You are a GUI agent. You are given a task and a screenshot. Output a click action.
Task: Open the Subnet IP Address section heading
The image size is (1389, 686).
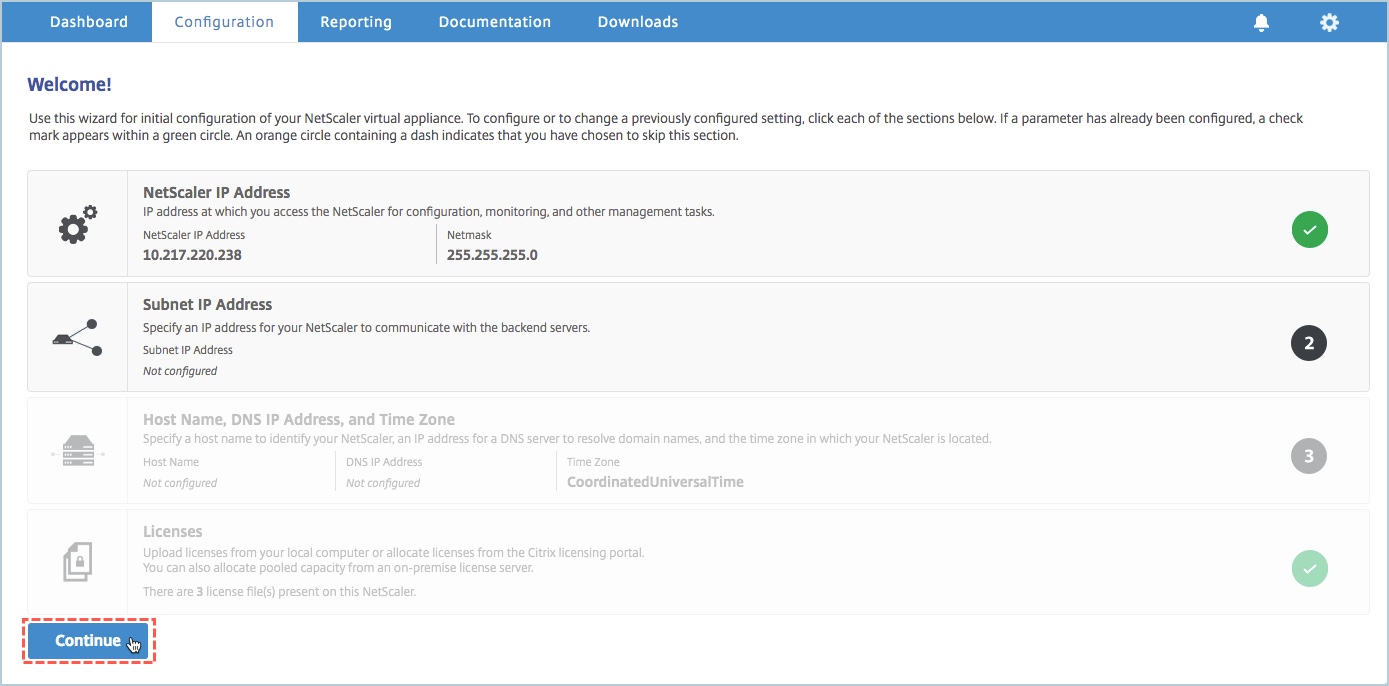208,304
